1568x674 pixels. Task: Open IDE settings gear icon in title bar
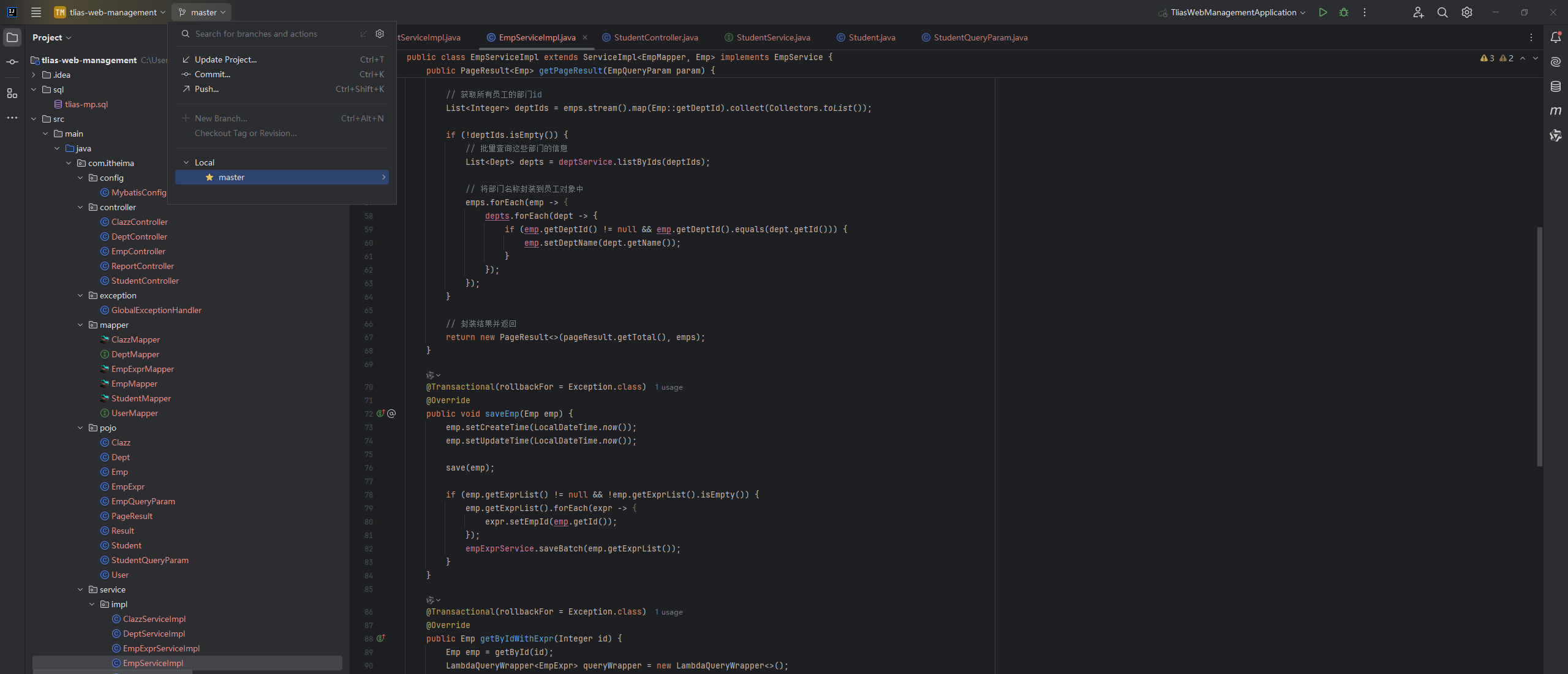1467,12
